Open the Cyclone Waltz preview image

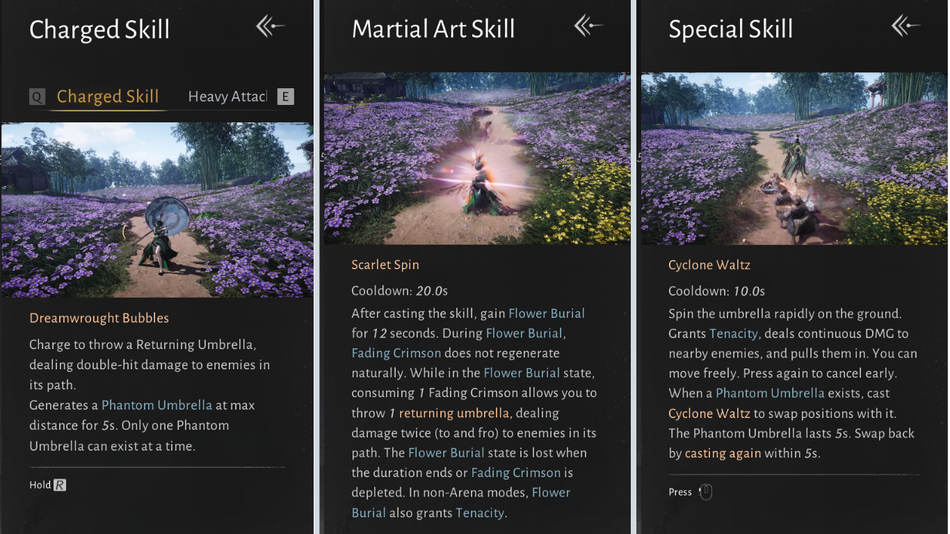click(x=794, y=159)
